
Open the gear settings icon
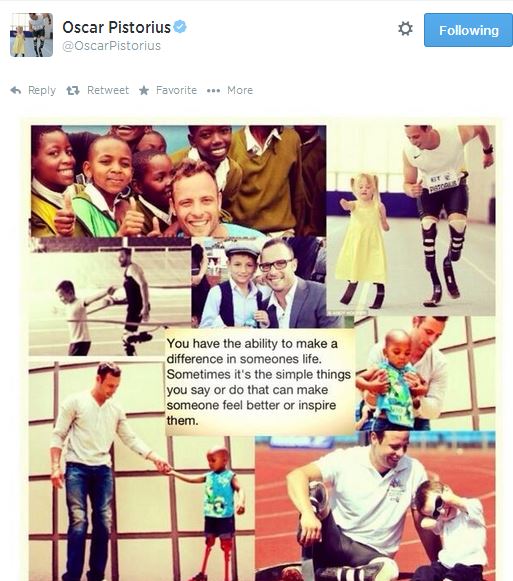[405, 29]
